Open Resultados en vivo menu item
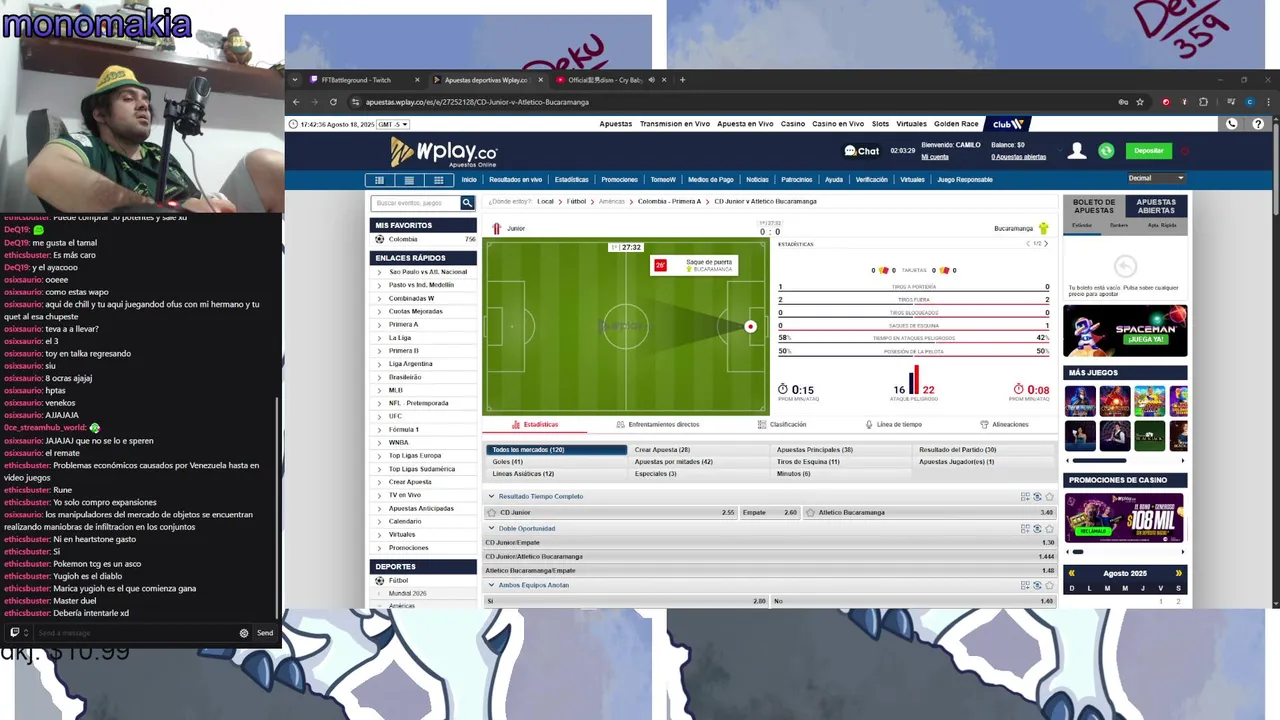1280x720 pixels. [x=515, y=180]
